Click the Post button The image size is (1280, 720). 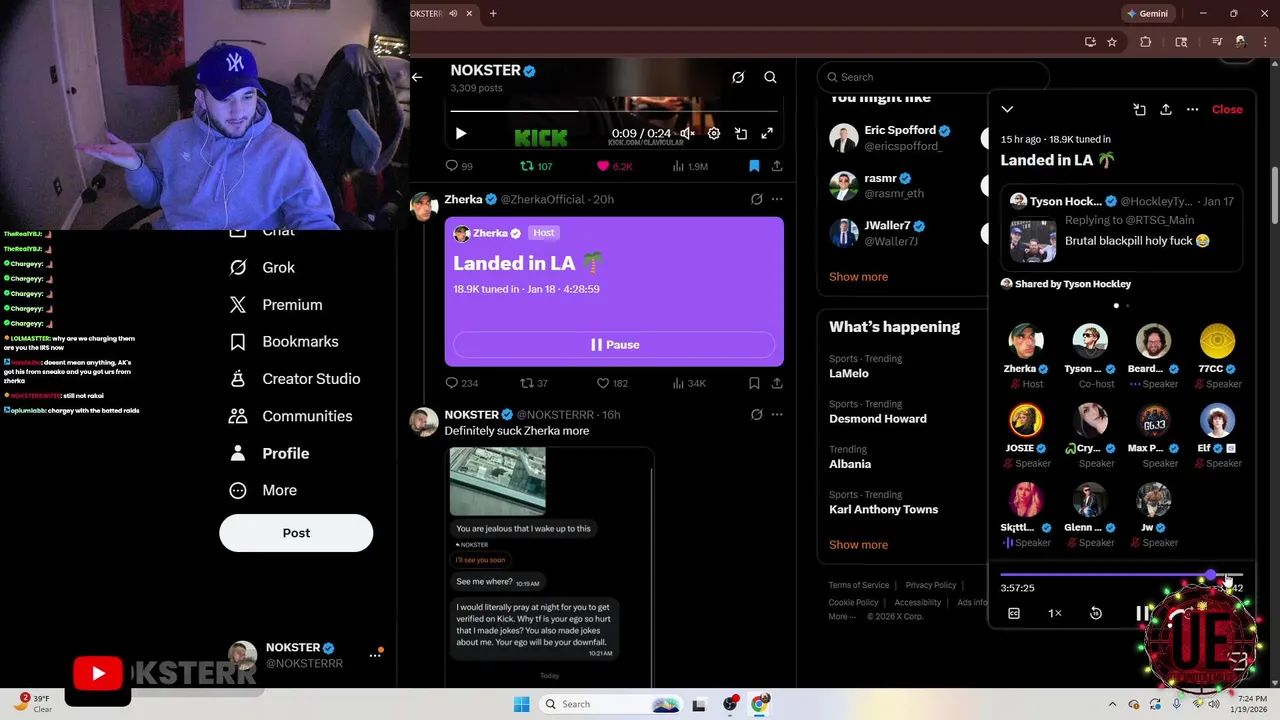(296, 533)
